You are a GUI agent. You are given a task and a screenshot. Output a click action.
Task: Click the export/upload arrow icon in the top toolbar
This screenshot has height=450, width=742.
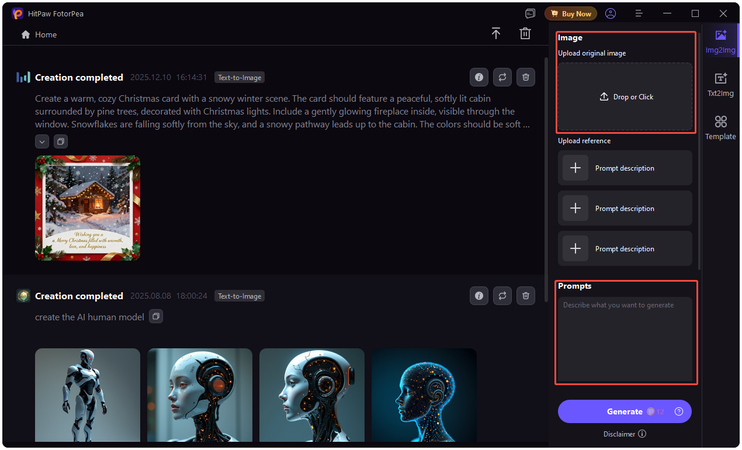click(x=495, y=33)
